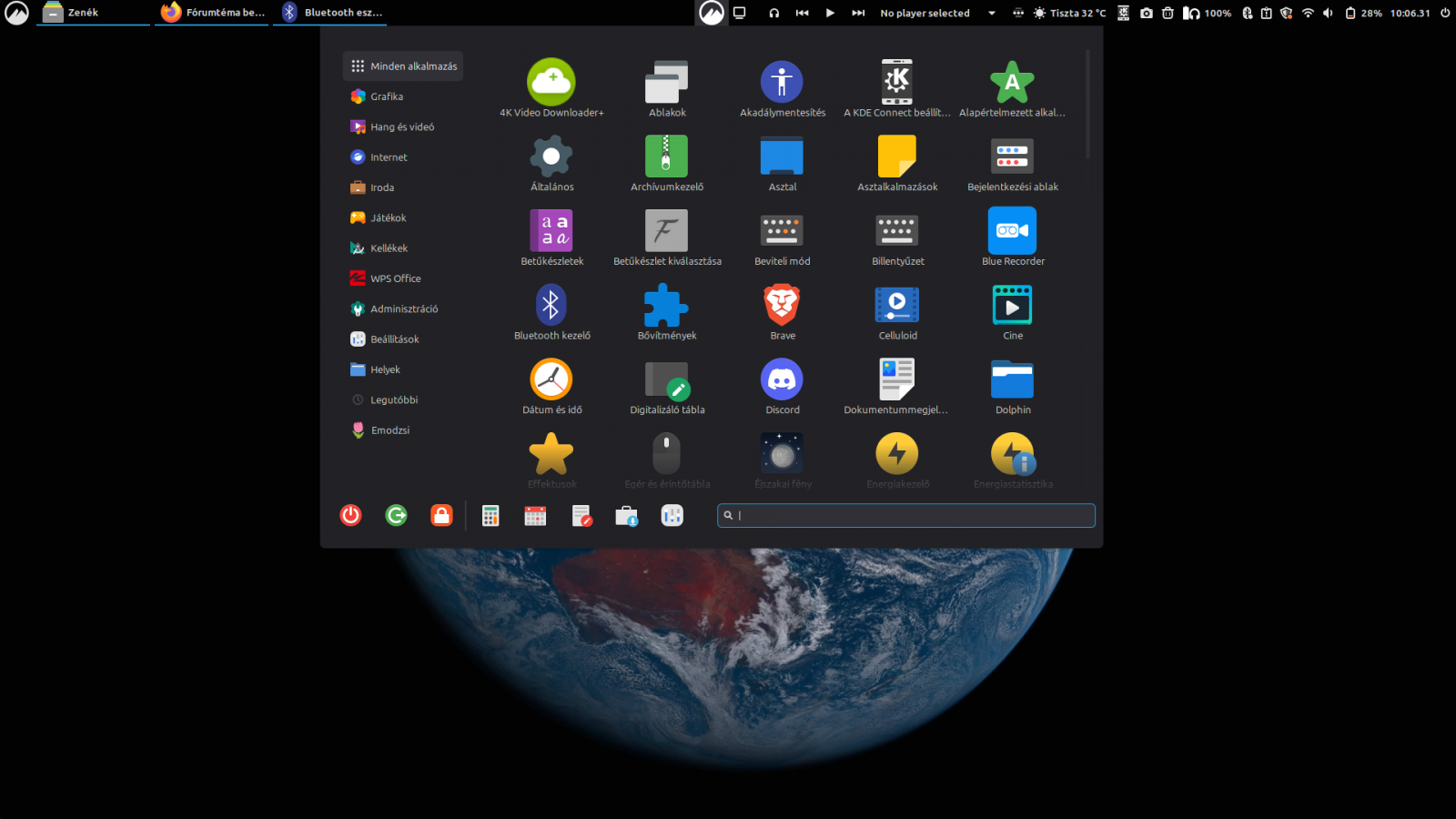Launch 4K Video Downloader+

coord(551,88)
